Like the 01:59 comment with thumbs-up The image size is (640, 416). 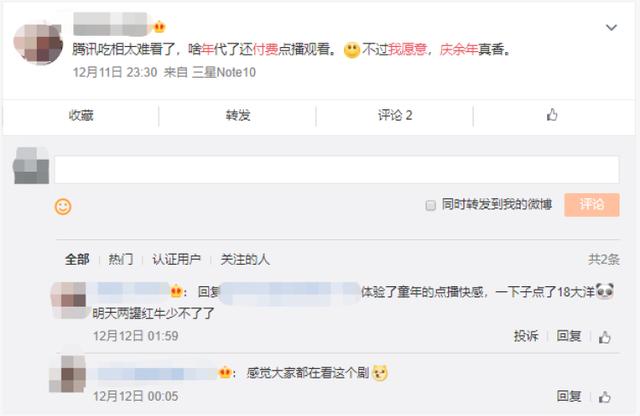click(x=604, y=337)
